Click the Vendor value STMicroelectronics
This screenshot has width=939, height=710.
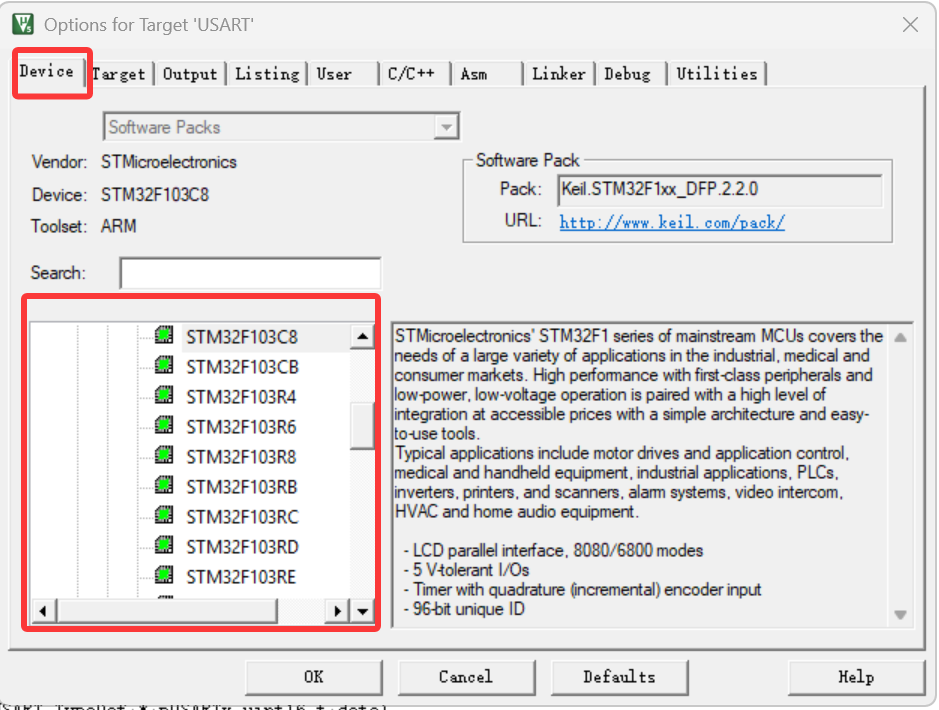point(168,162)
